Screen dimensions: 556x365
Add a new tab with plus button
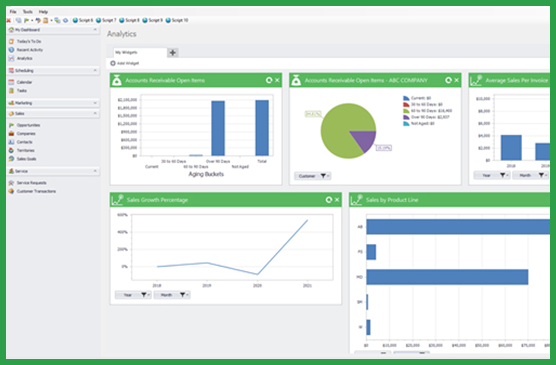pos(173,52)
